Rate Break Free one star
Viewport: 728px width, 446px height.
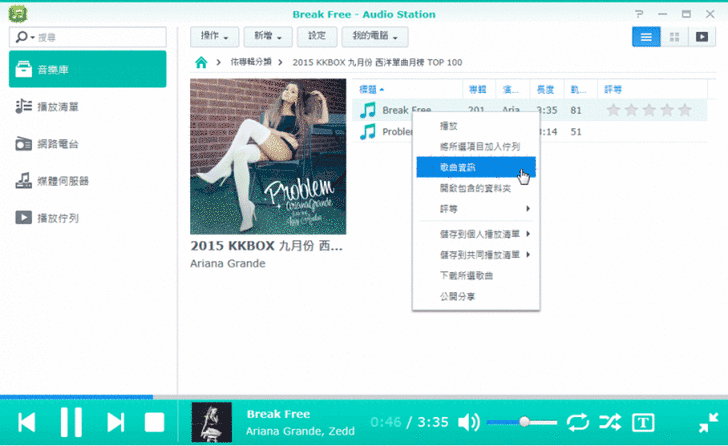[613, 110]
